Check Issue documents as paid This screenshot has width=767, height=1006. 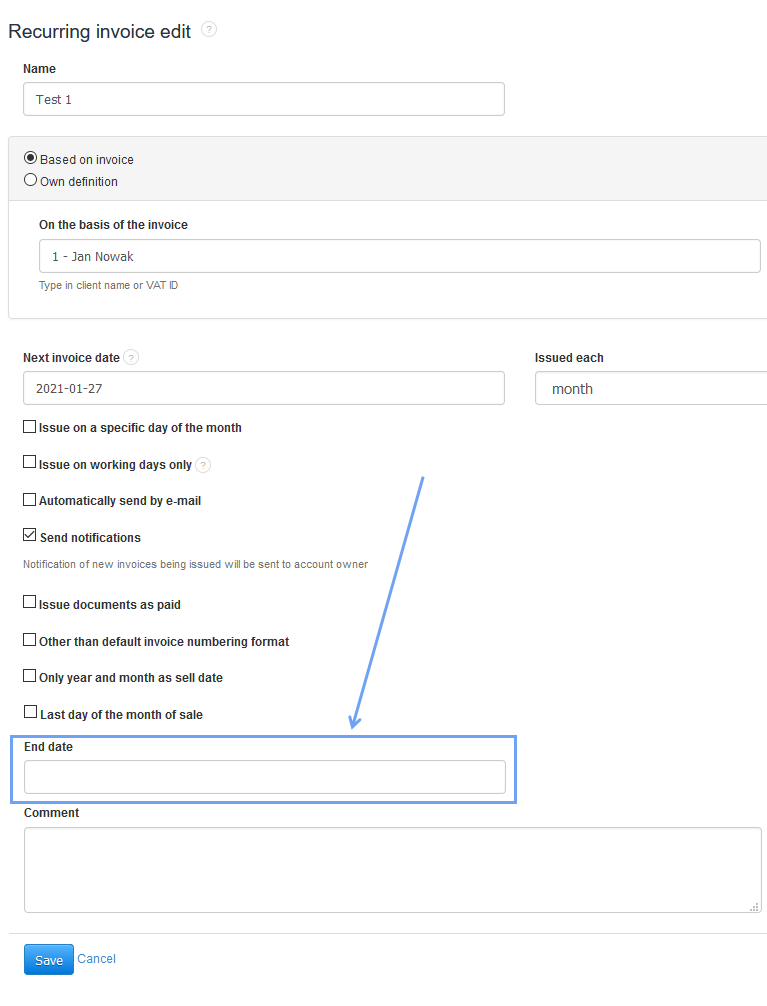pos(29,601)
